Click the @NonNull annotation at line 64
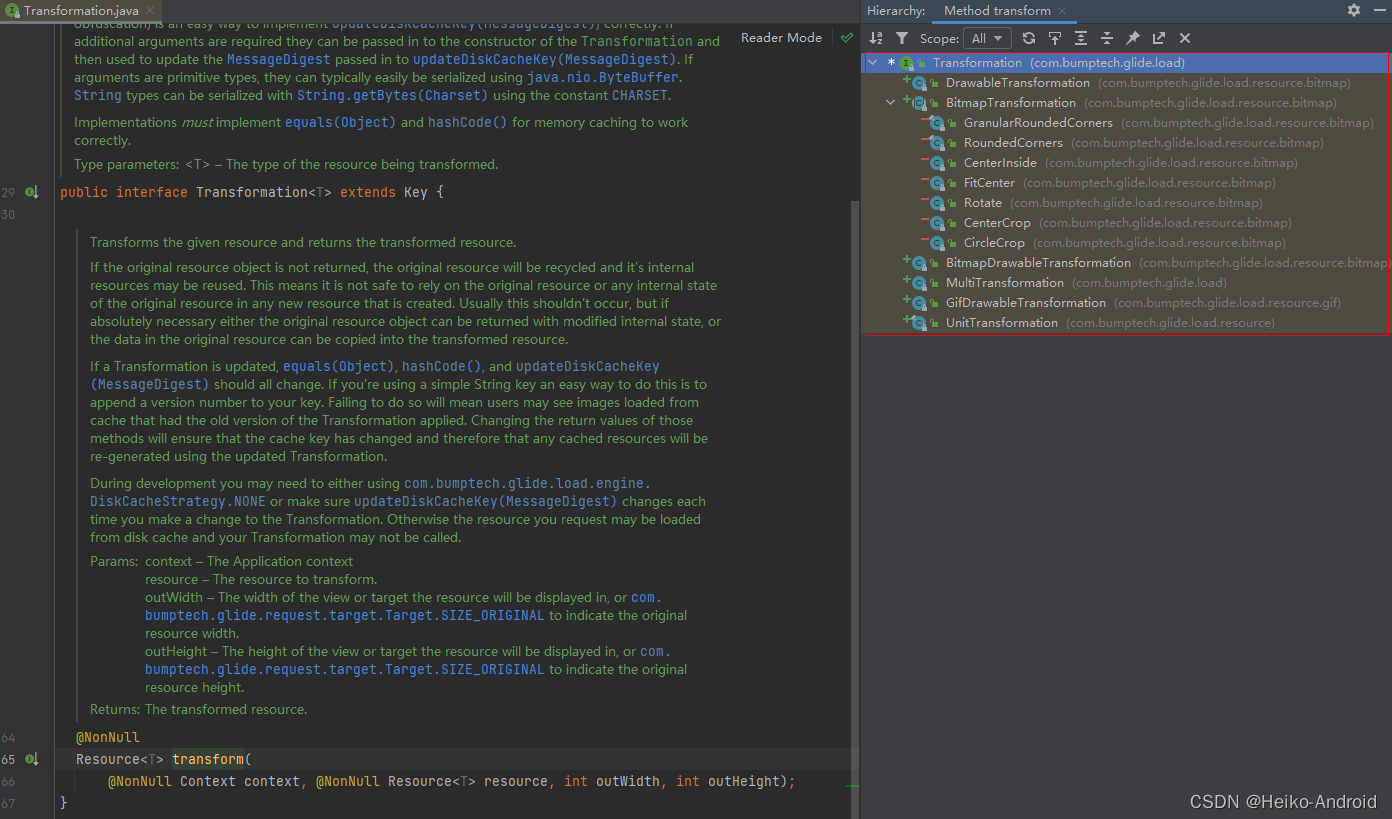1392x819 pixels. coord(108,738)
